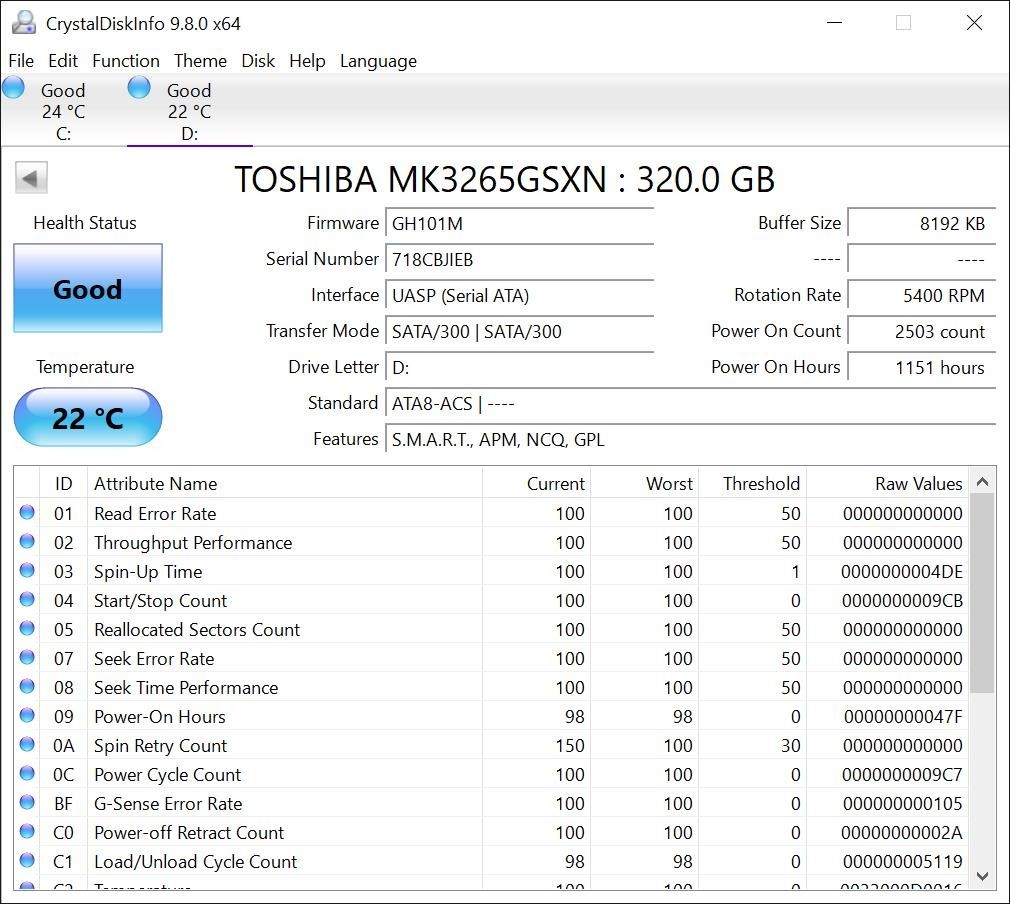Click the 22 °C temperature button

click(88, 418)
